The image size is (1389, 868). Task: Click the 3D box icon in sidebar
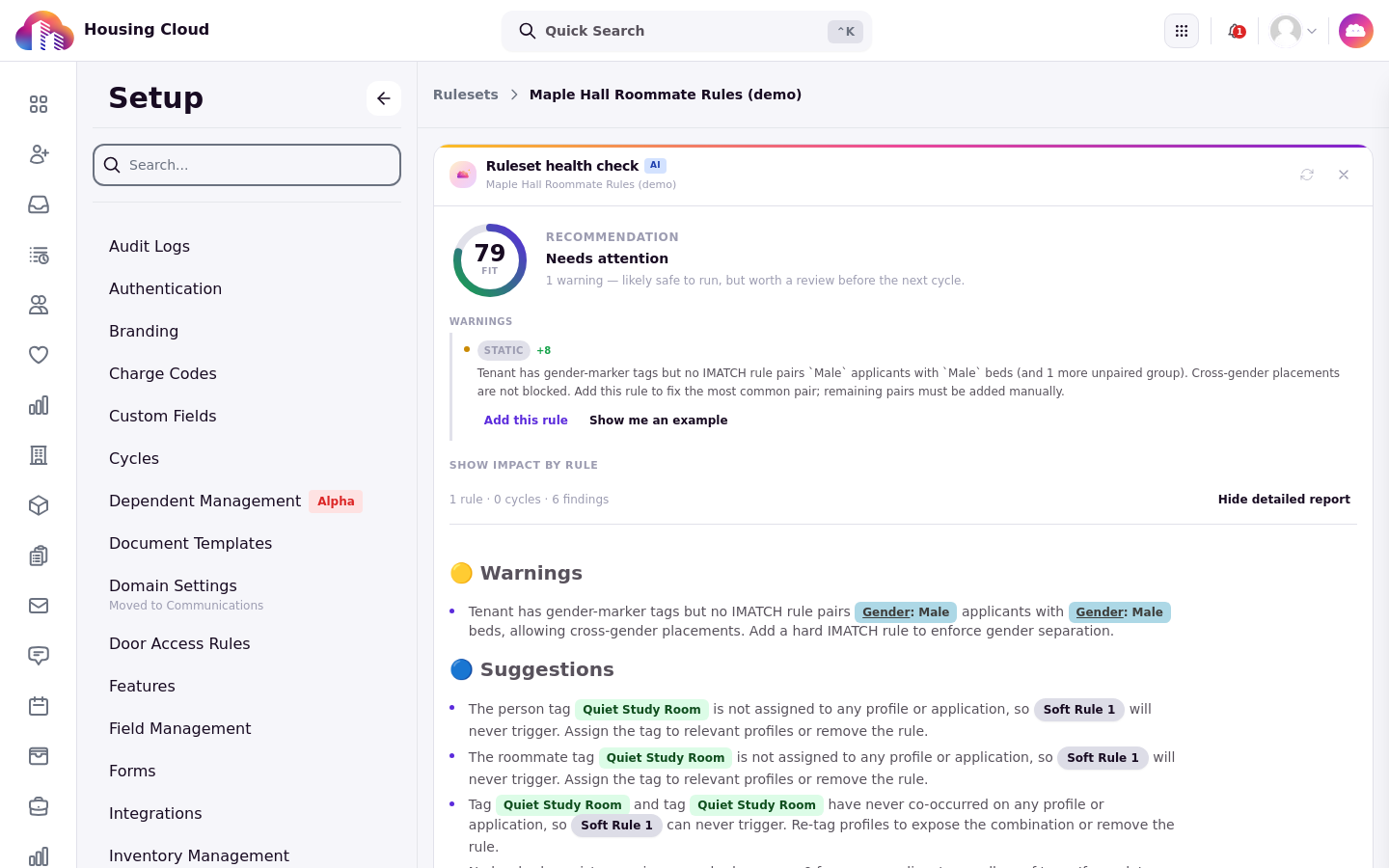pos(39,505)
